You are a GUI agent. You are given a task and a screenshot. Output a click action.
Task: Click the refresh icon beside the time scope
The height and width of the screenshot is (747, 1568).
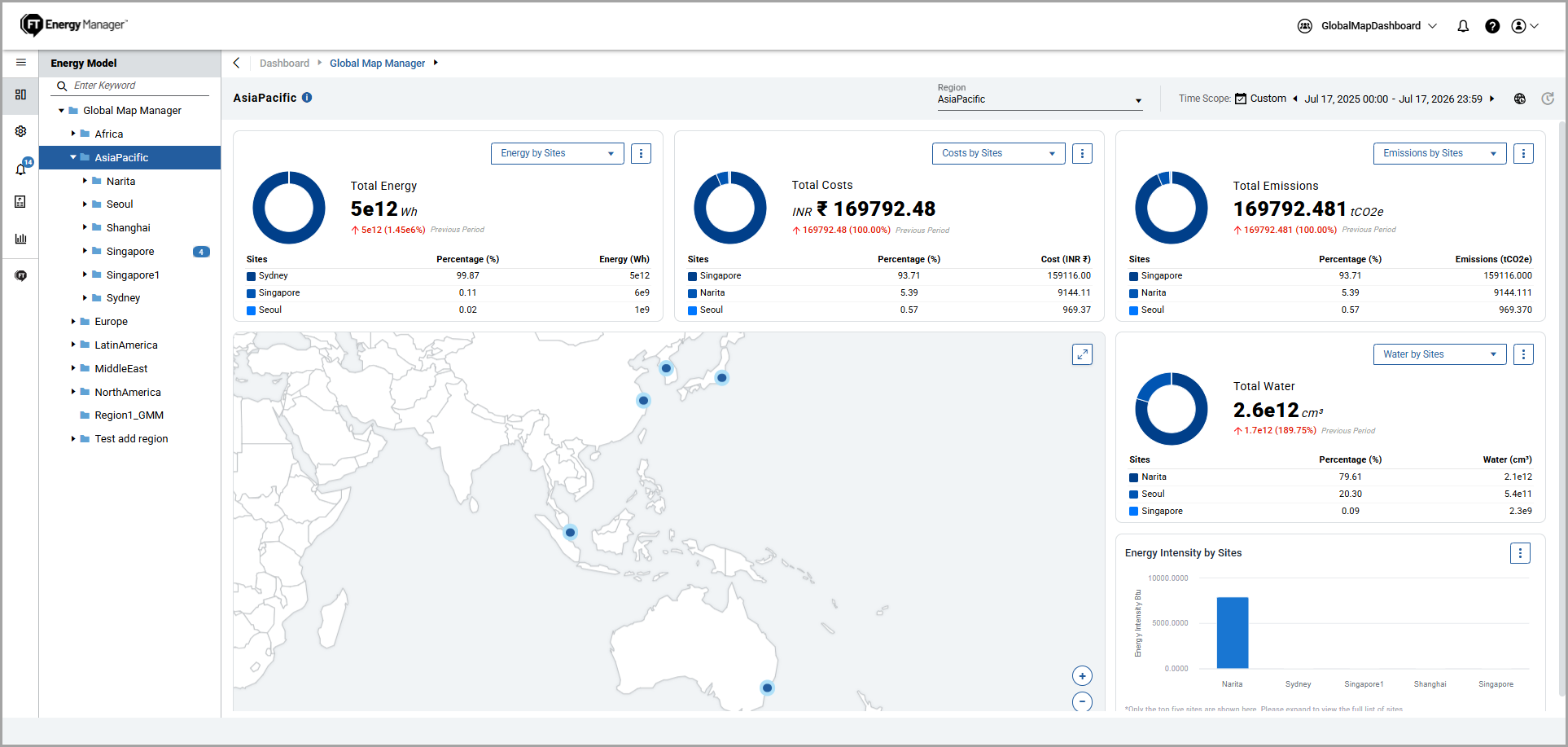tap(1548, 99)
